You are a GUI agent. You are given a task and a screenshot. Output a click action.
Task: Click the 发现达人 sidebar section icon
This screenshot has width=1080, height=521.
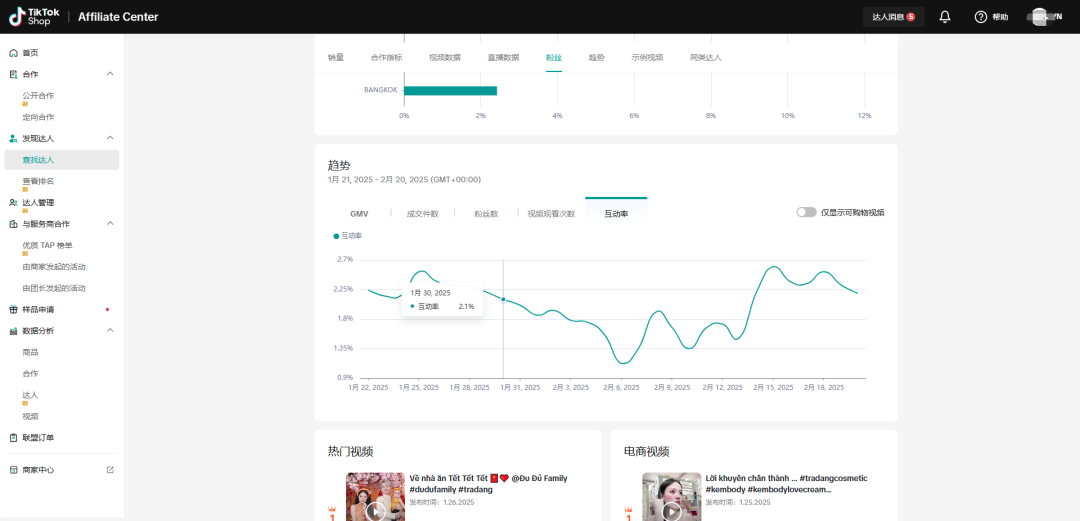[13, 139]
